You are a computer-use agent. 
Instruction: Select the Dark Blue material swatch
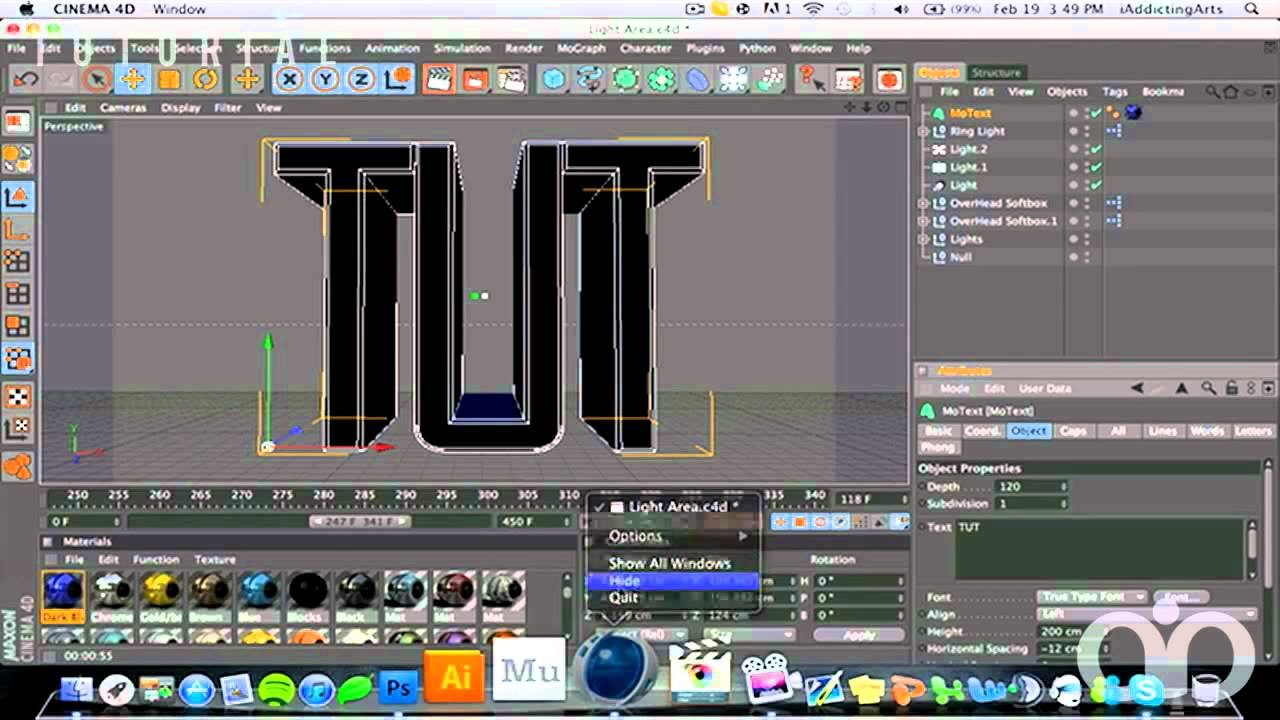[x=63, y=597]
